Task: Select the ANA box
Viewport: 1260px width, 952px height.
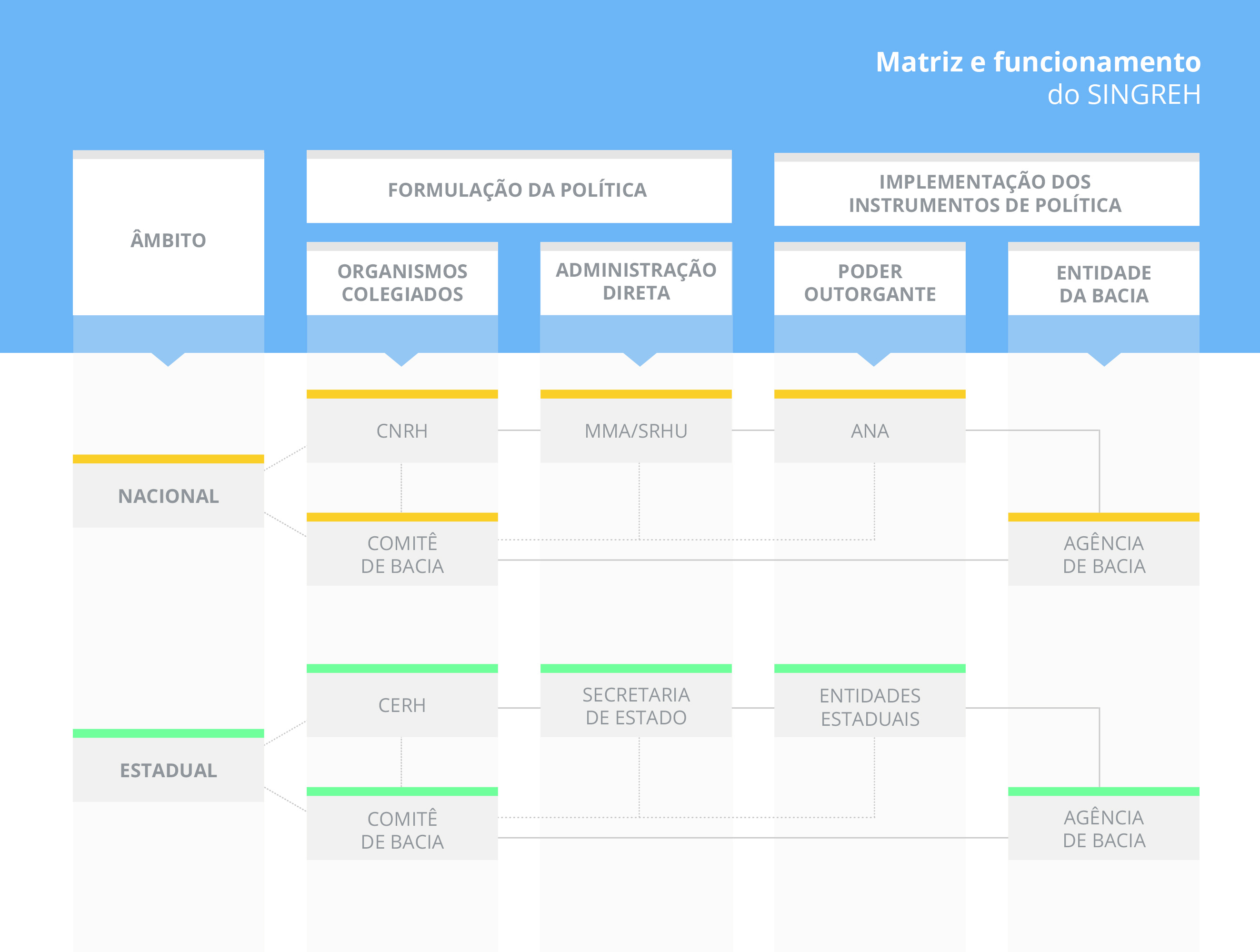Action: click(869, 431)
